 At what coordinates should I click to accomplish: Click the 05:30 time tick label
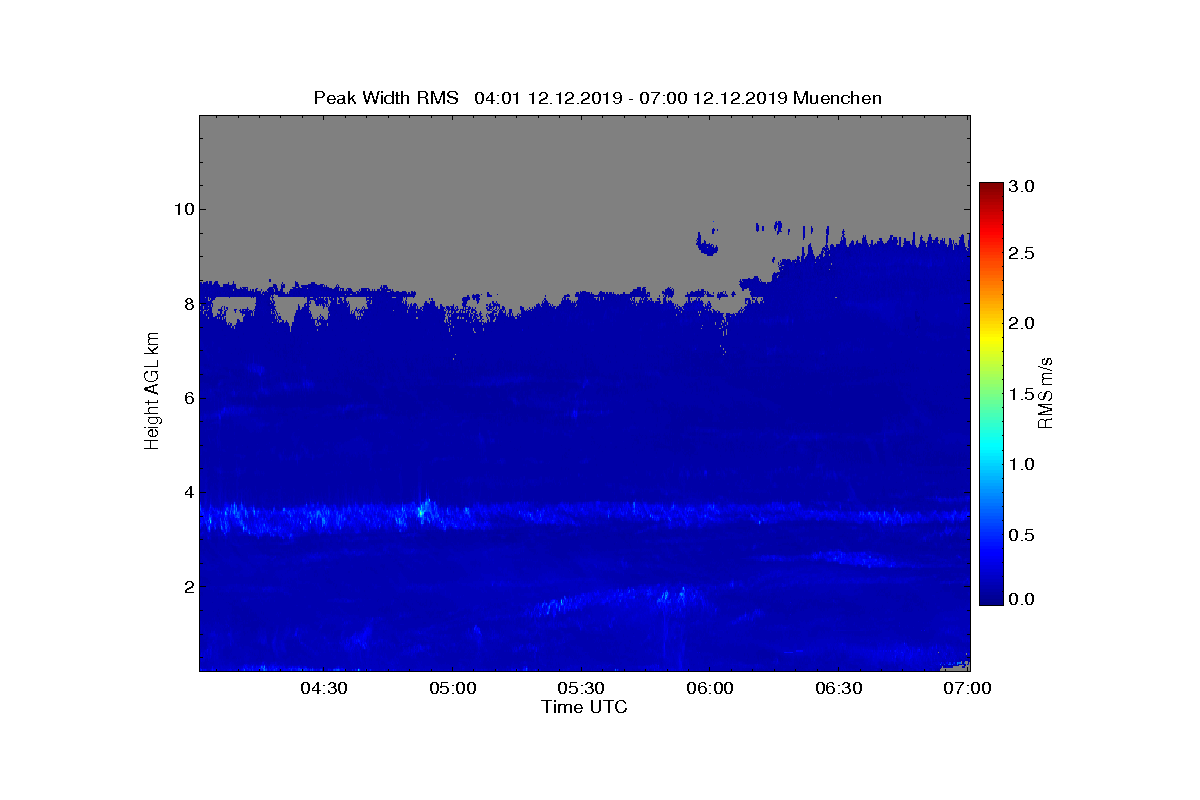(581, 689)
